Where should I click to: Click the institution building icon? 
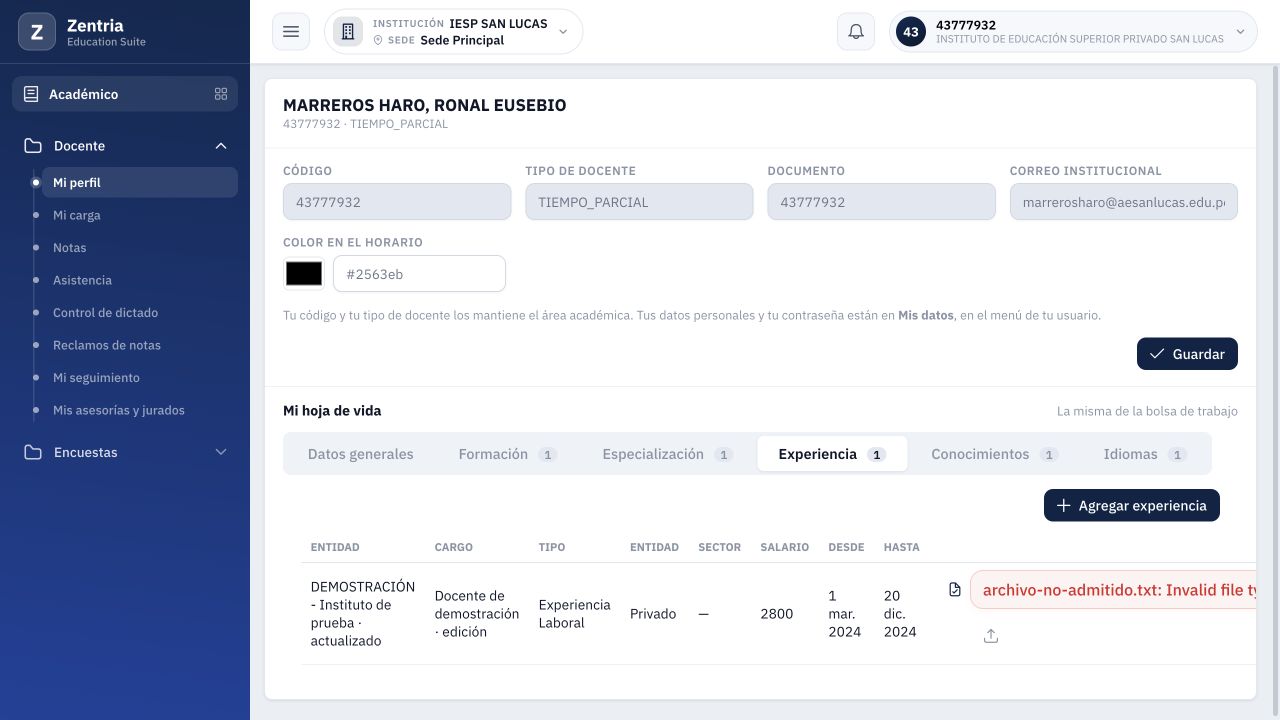pos(348,32)
